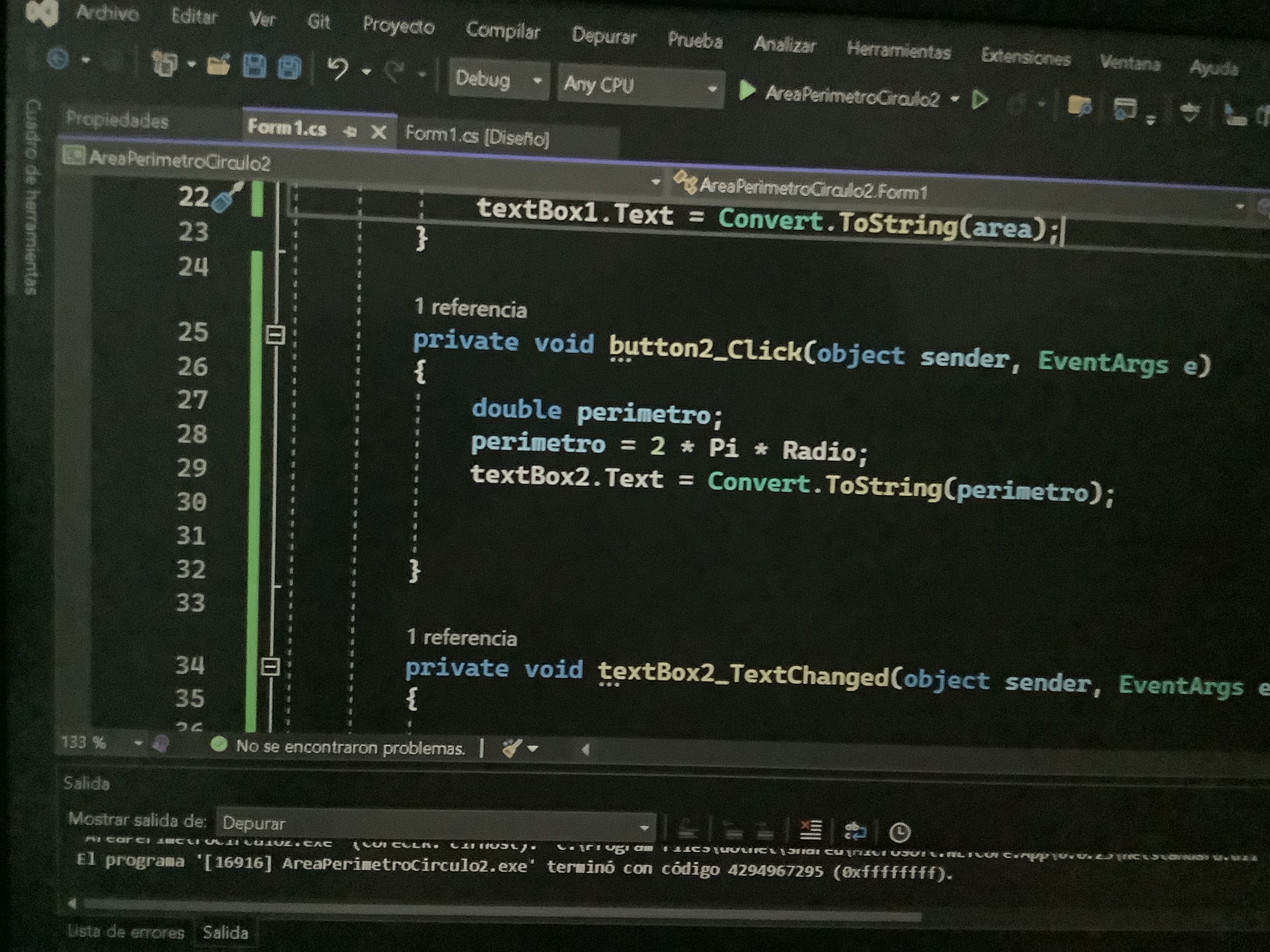Toggle pin on Form1.cs tab
The height and width of the screenshot is (952, 1270).
pyautogui.click(x=349, y=131)
